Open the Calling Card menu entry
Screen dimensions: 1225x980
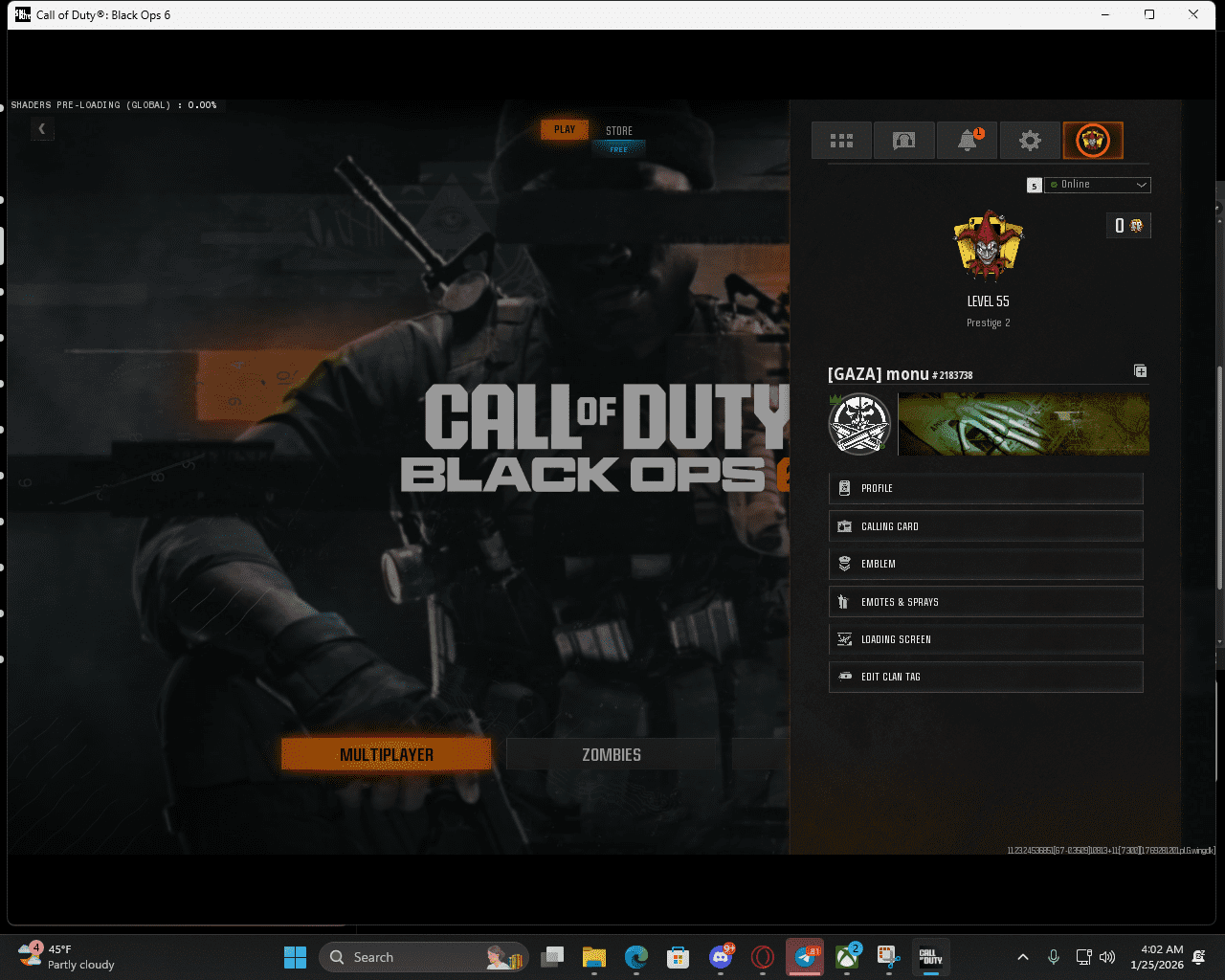coord(985,526)
